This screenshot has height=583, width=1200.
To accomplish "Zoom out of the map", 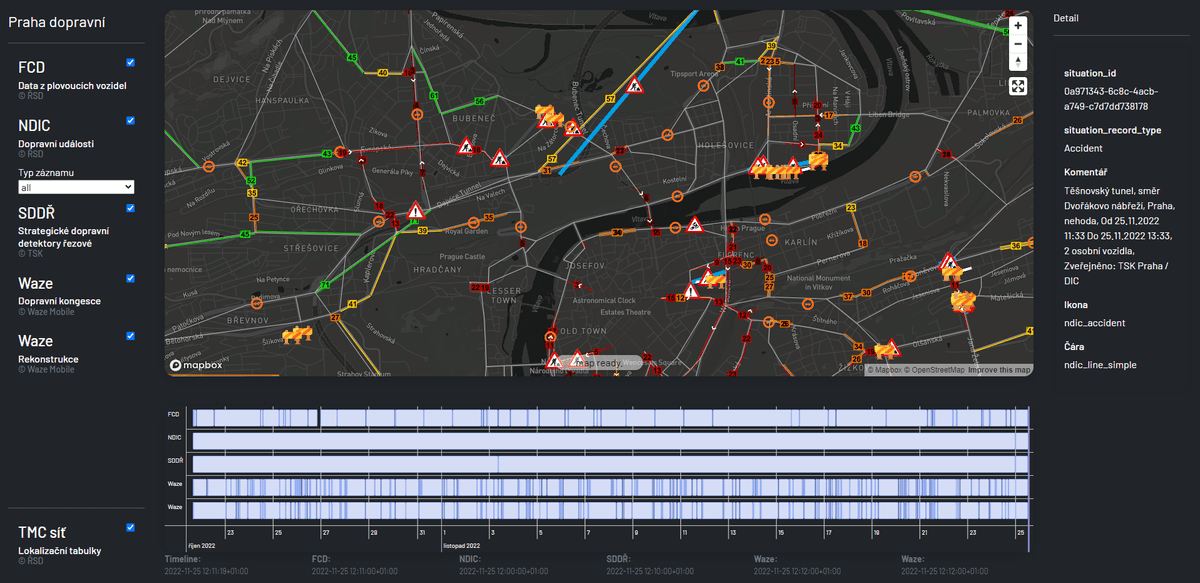I will point(1018,43).
